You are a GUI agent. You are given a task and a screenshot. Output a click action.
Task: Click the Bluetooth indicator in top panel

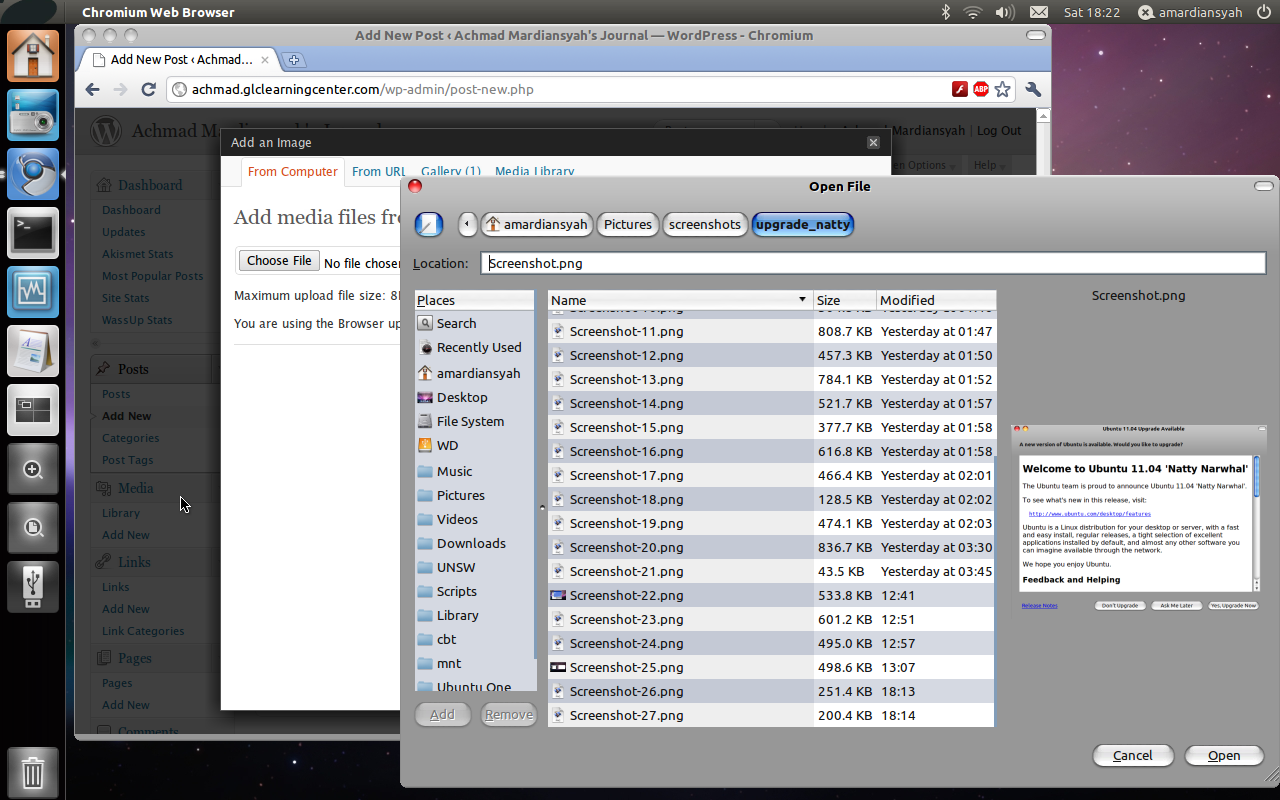946,12
